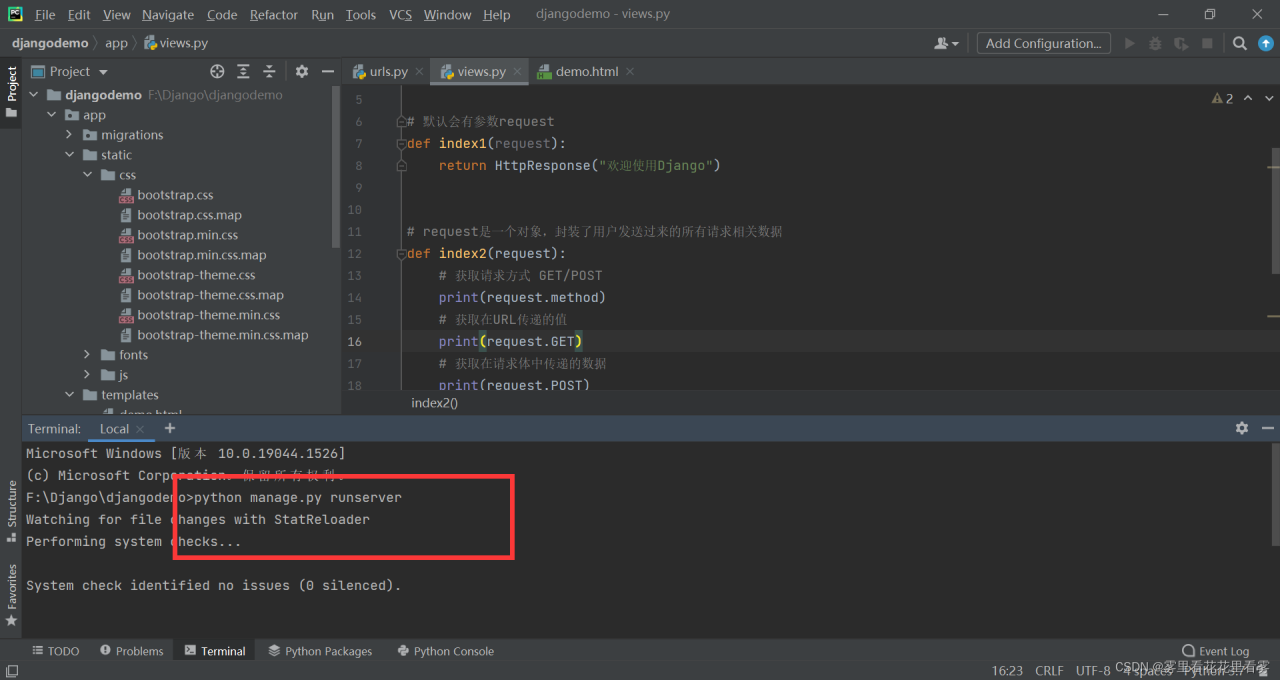Click the djangodemo breadcrumb in navigation bar
This screenshot has width=1280, height=680.
click(50, 43)
